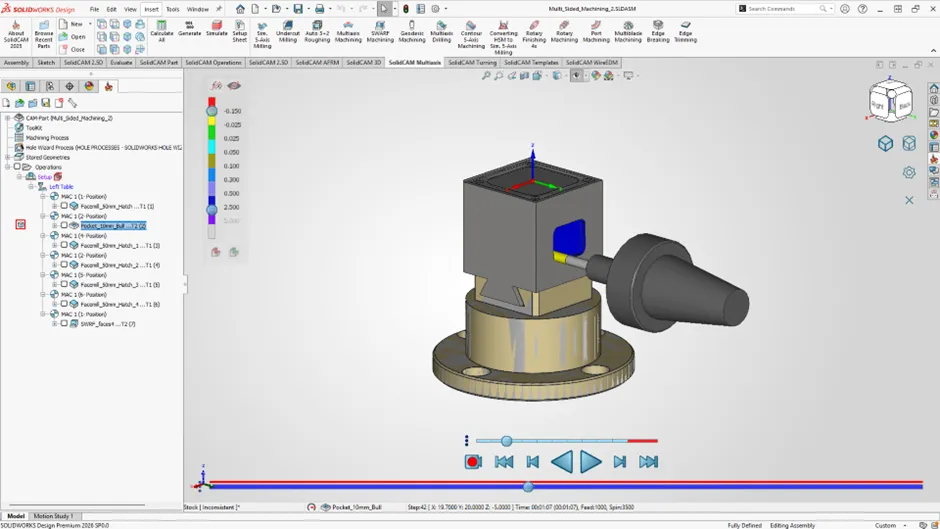
Task: Select Rotary Finishing 4x operation
Action: point(534,35)
